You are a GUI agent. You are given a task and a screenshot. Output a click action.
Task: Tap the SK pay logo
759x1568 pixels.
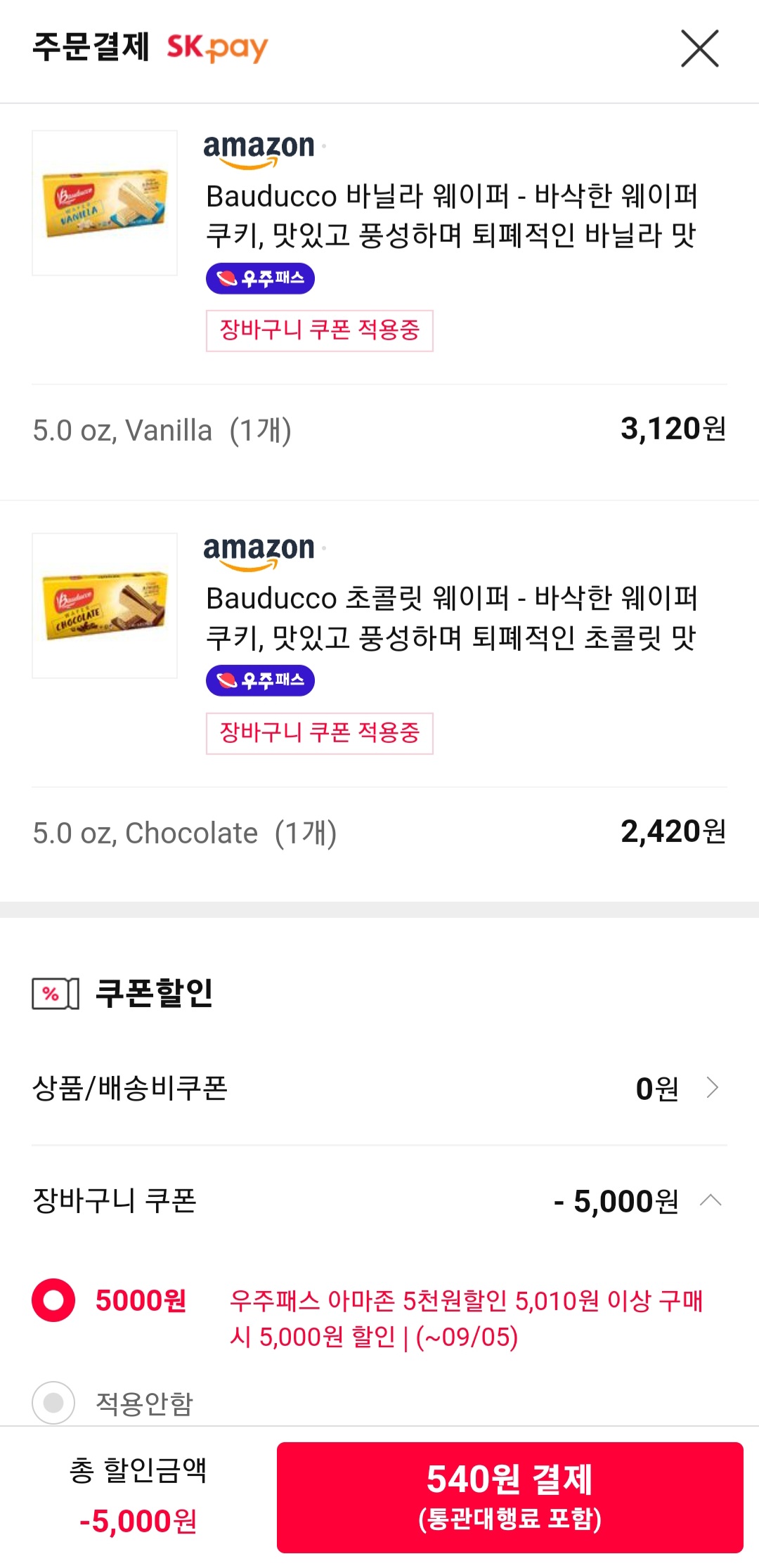(217, 48)
